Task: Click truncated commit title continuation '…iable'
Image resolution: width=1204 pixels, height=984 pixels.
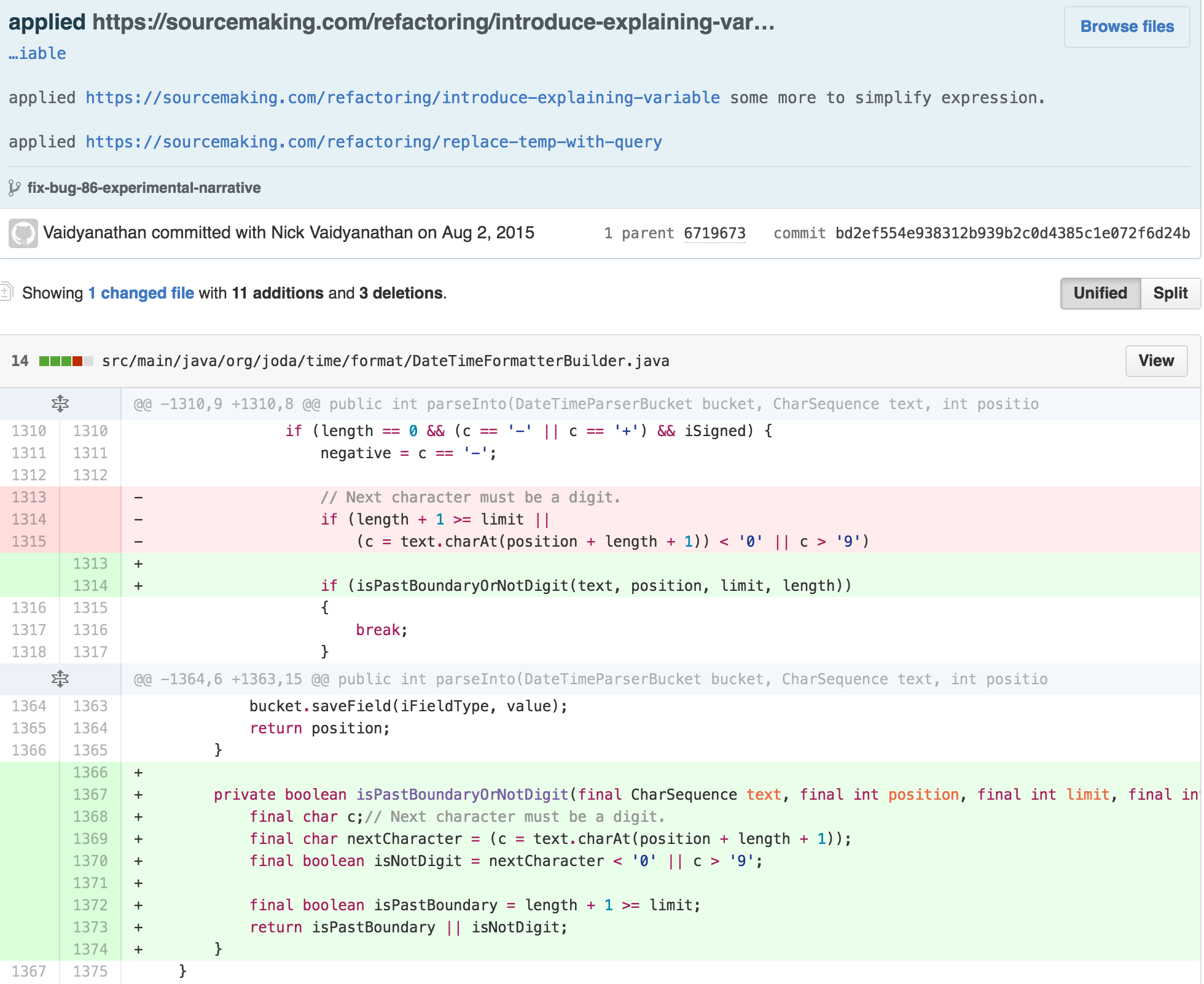Action: pos(37,53)
